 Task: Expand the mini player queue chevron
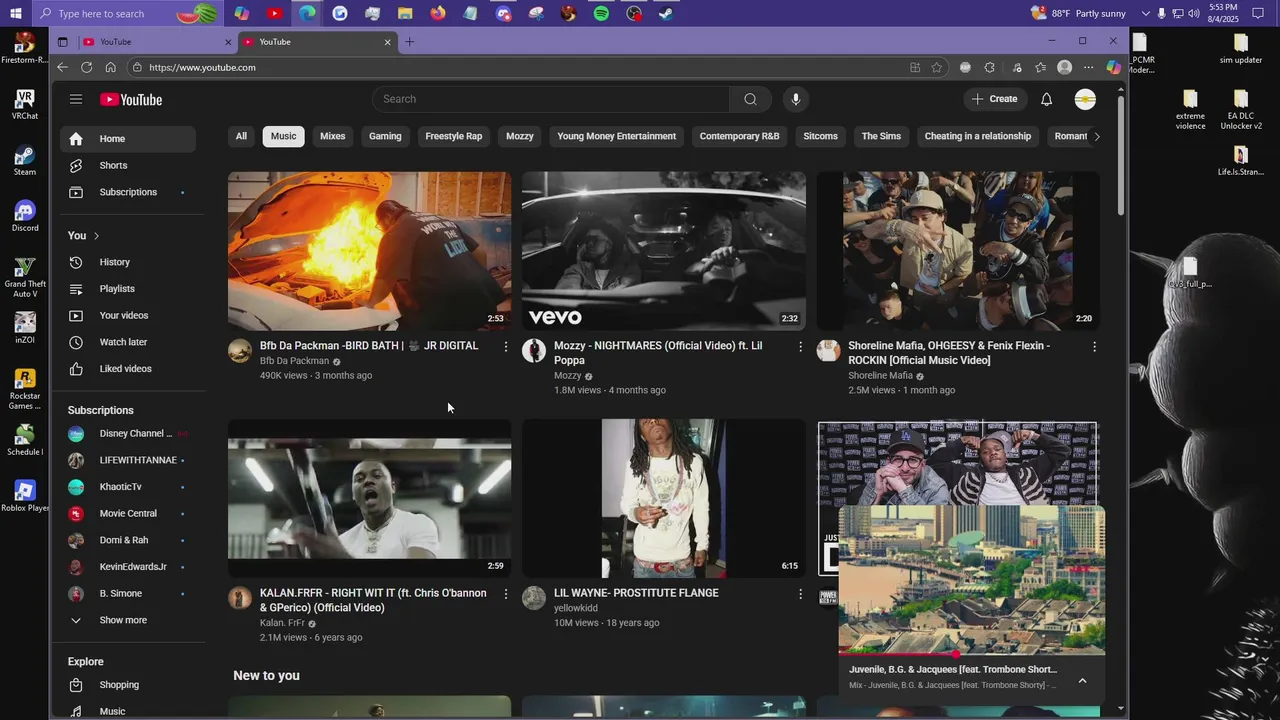tap(1082, 681)
